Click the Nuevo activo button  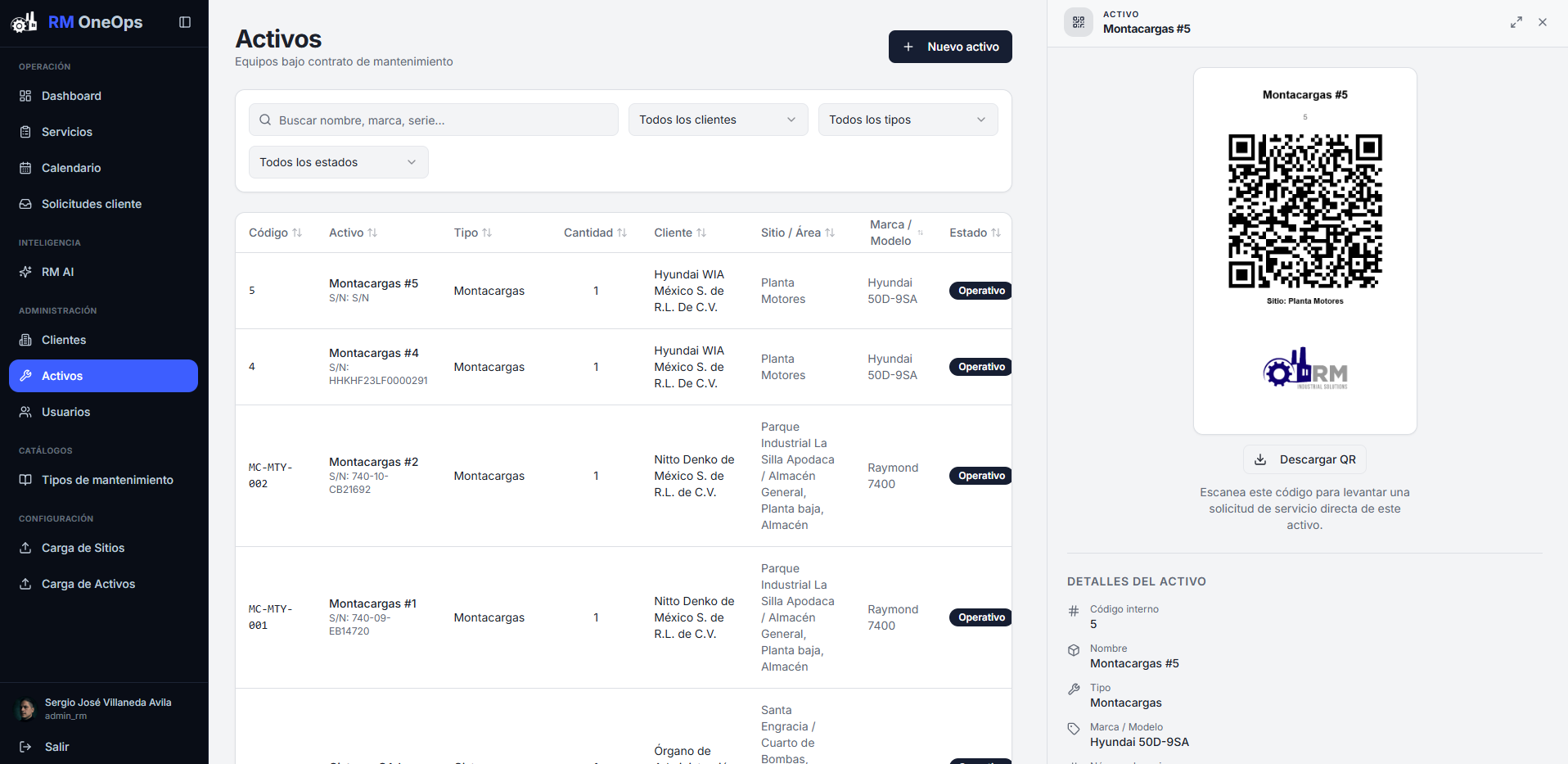(950, 47)
